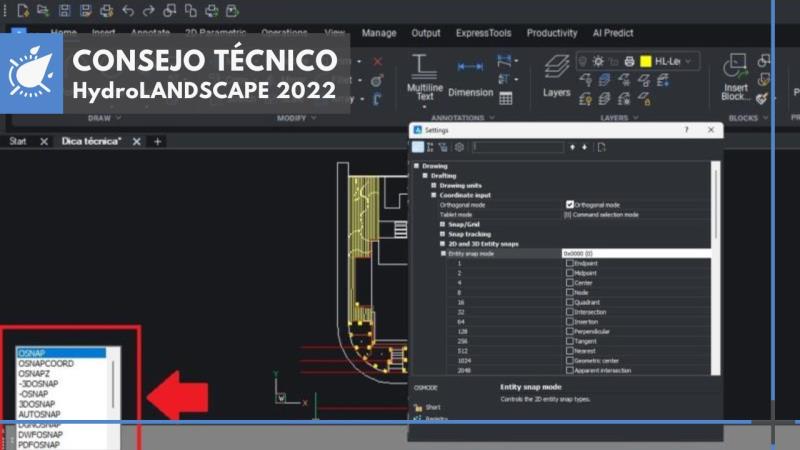
Task: Collapse the Drawing tree node
Action: pyautogui.click(x=416, y=166)
